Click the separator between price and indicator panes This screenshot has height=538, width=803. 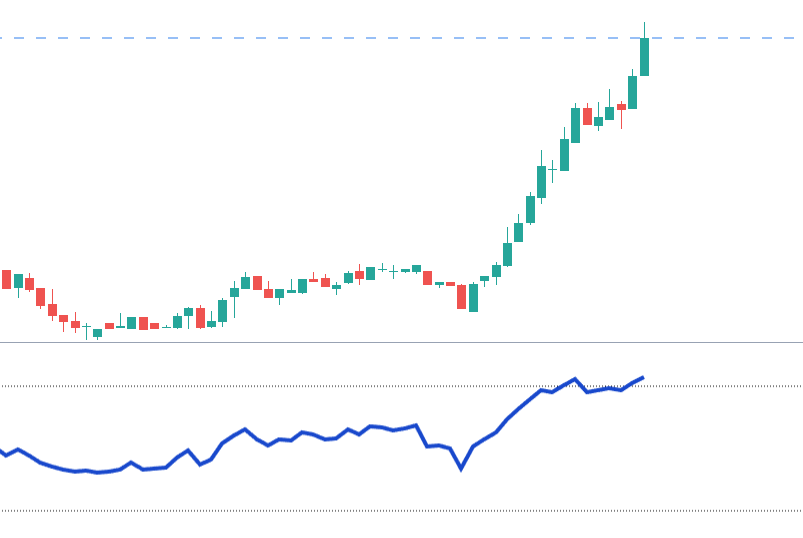point(400,342)
